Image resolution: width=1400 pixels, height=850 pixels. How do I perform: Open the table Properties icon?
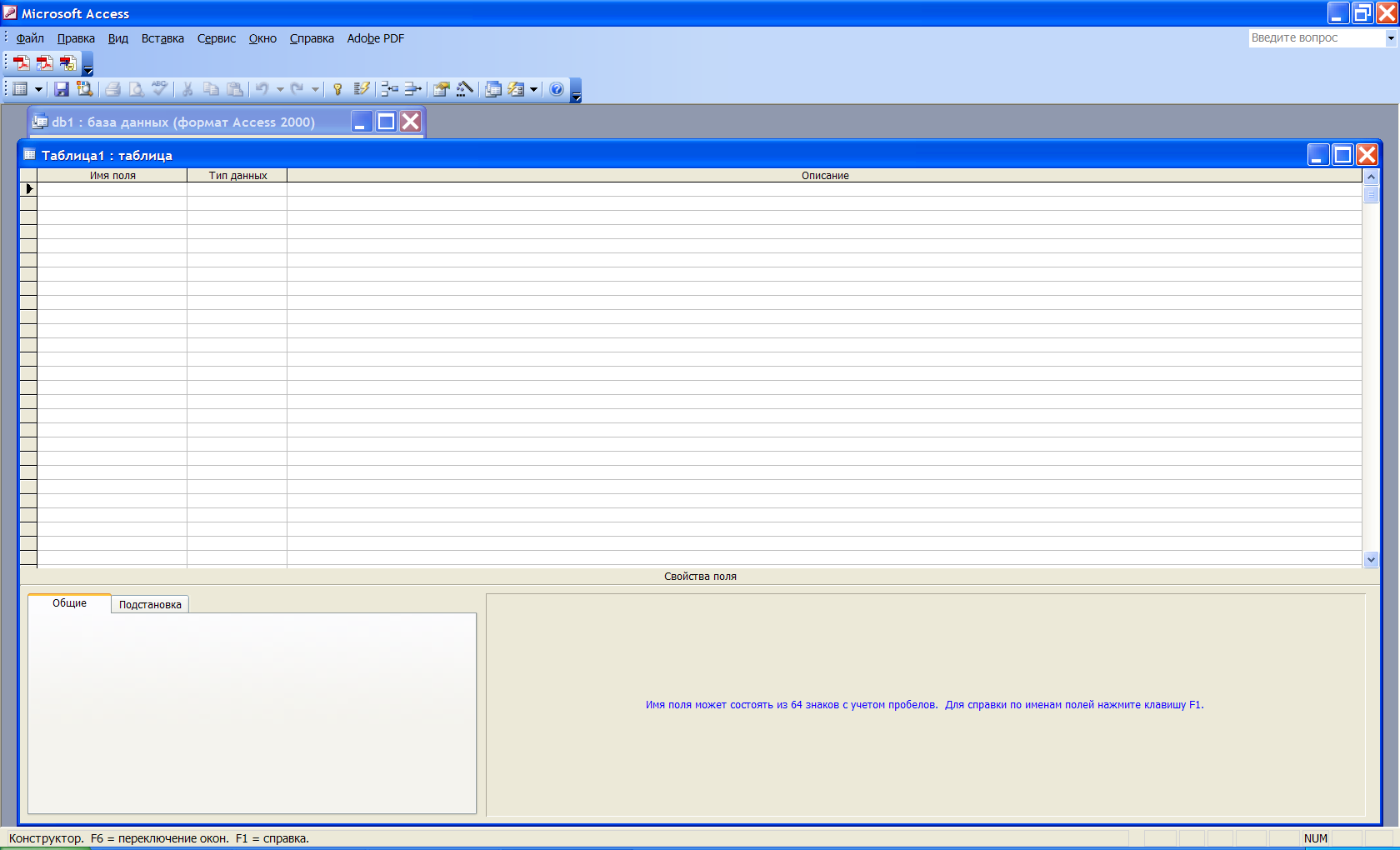tap(442, 89)
